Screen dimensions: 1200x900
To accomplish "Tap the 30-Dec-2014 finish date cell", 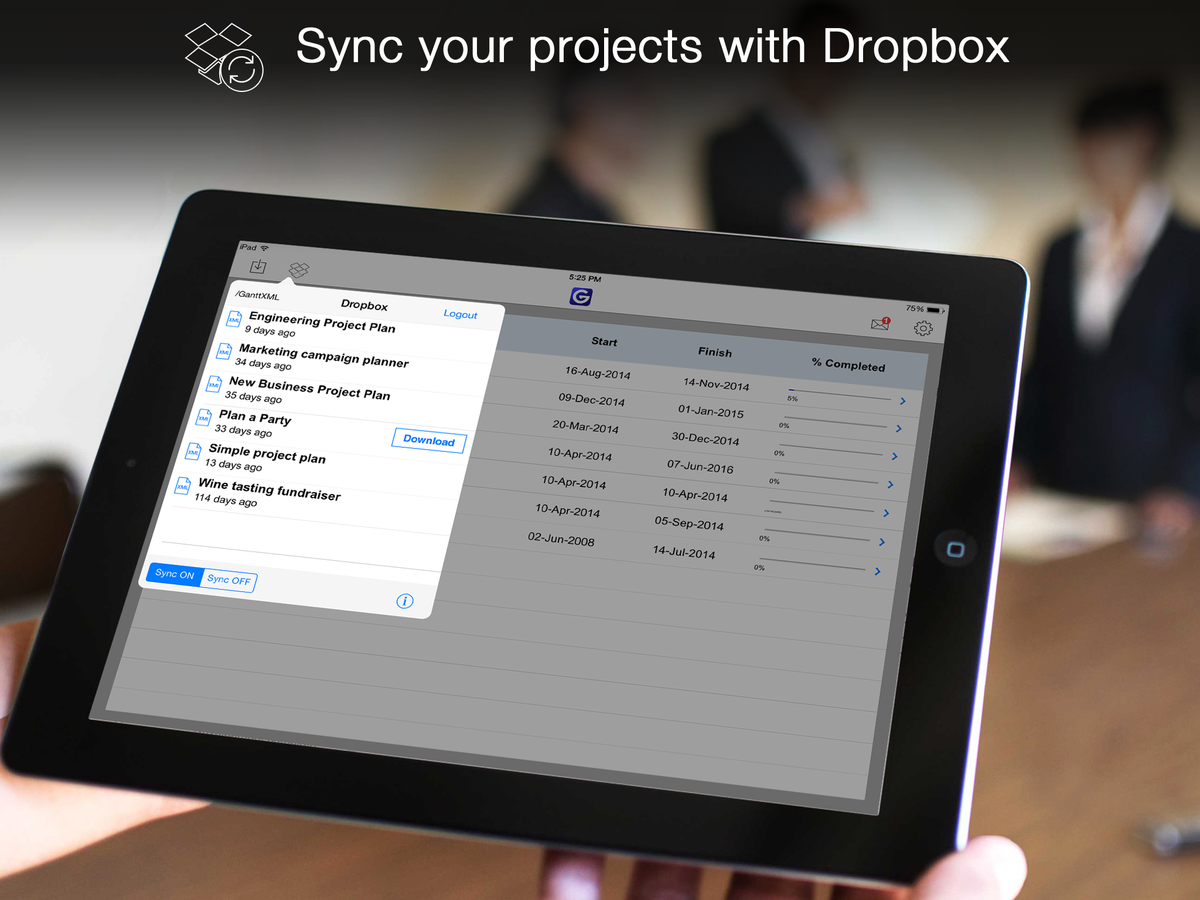I will pyautogui.click(x=706, y=439).
